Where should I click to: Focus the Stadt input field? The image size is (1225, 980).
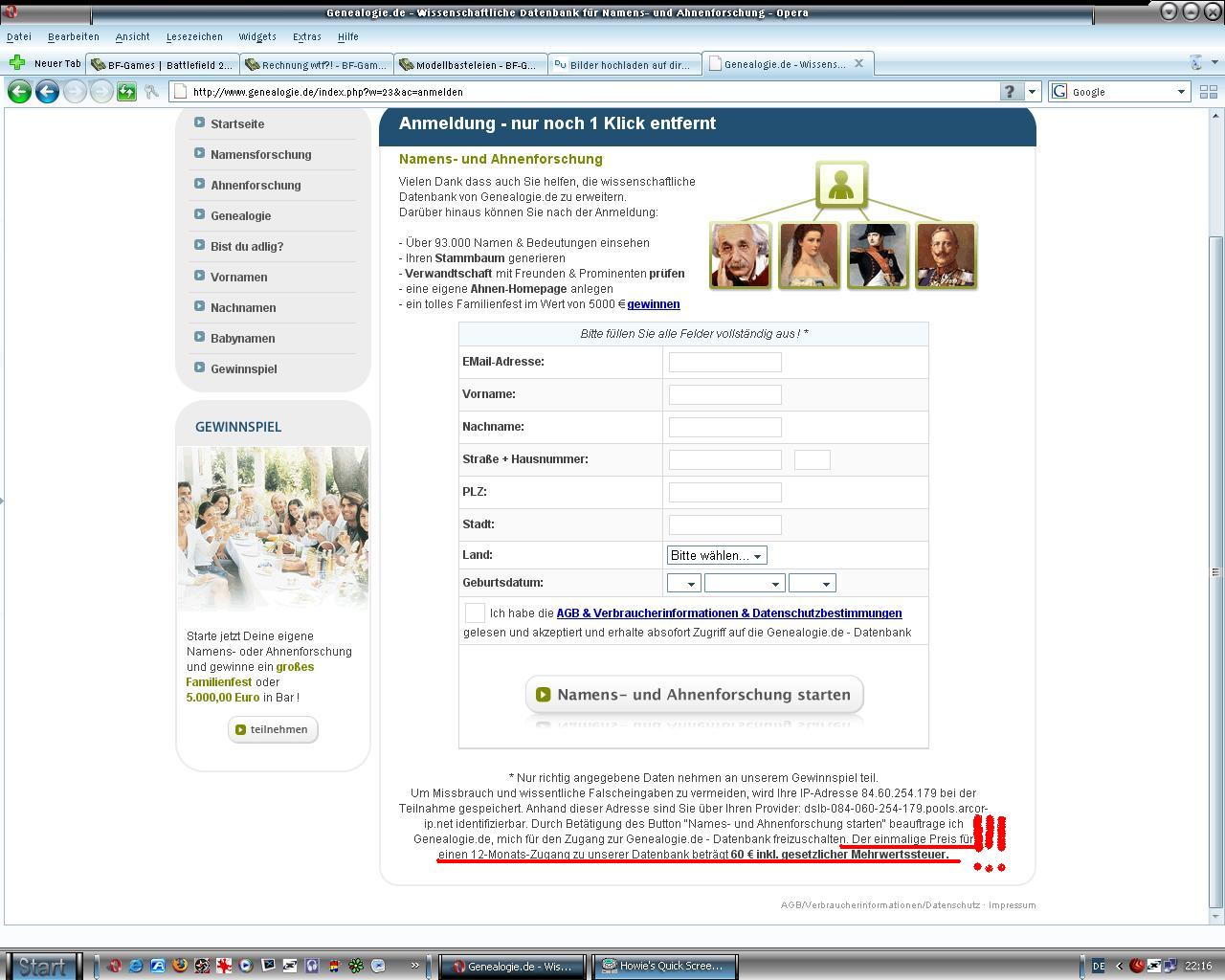725,524
